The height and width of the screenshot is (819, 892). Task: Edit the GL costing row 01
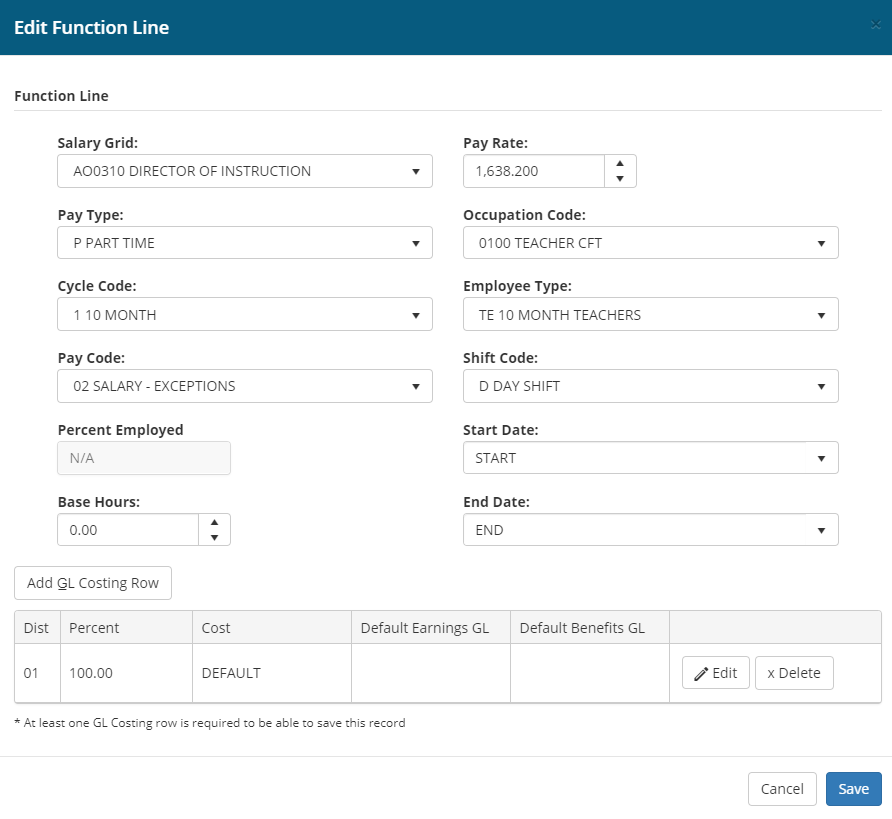715,673
